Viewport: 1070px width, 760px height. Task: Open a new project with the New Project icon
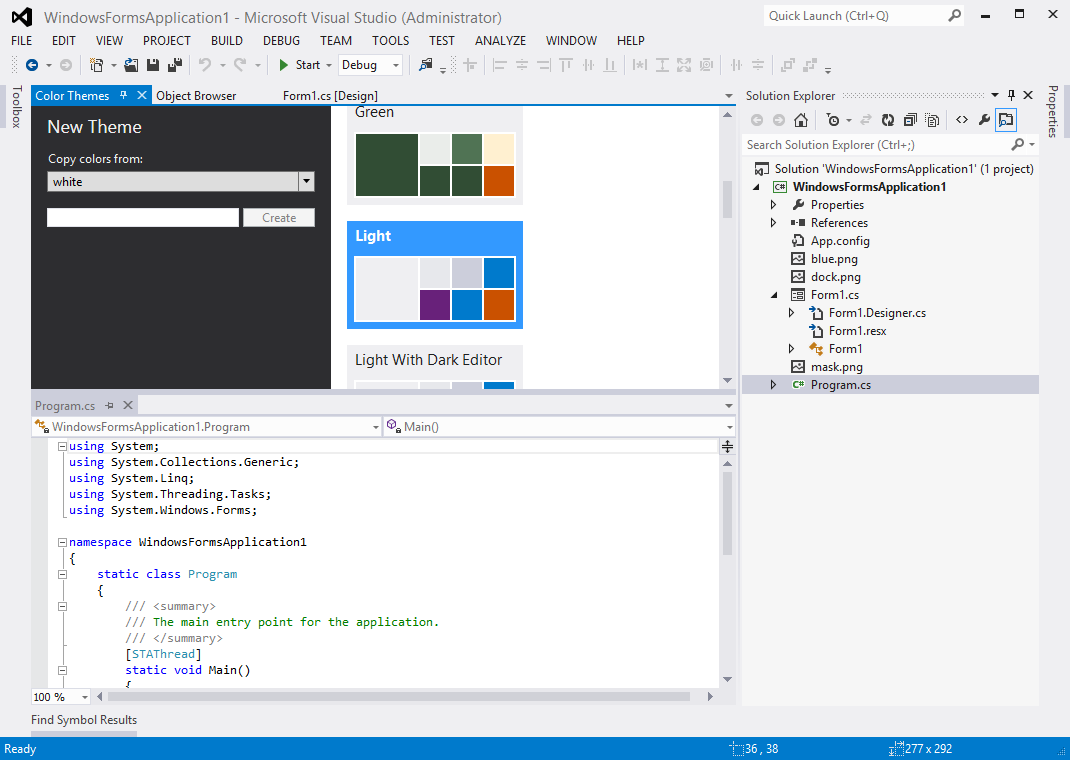(x=98, y=64)
